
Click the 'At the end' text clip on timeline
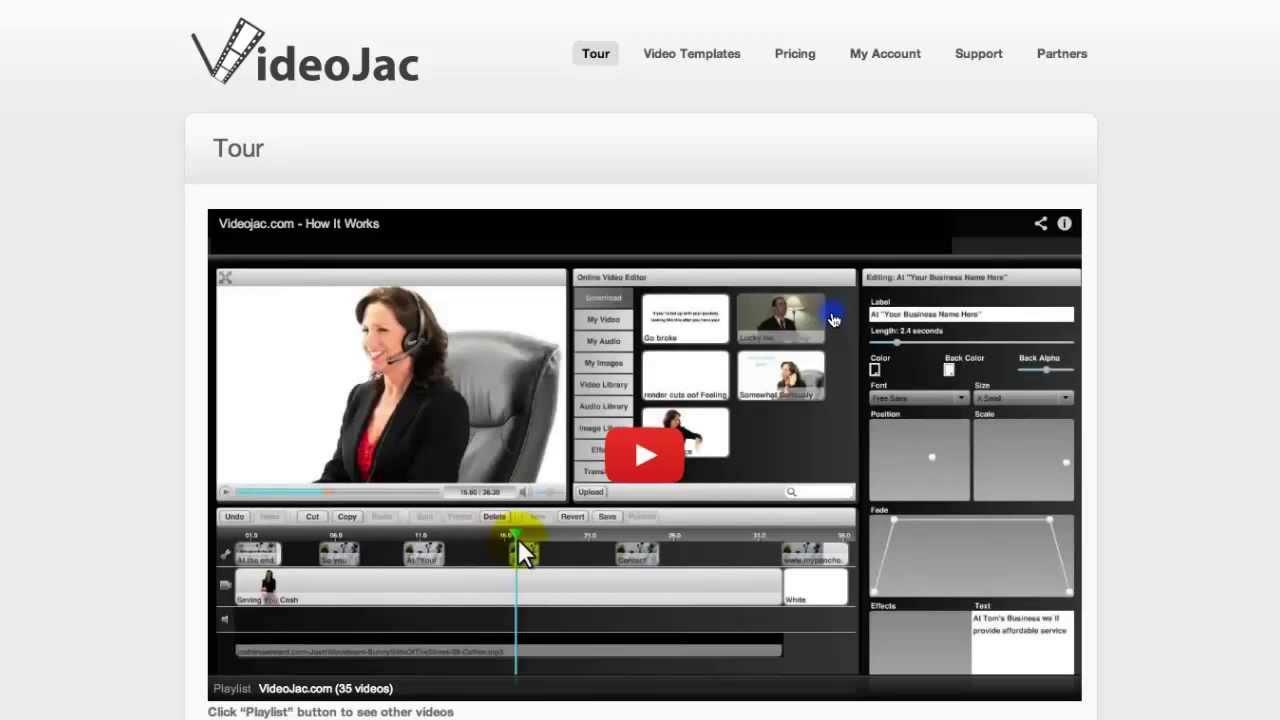click(x=258, y=554)
